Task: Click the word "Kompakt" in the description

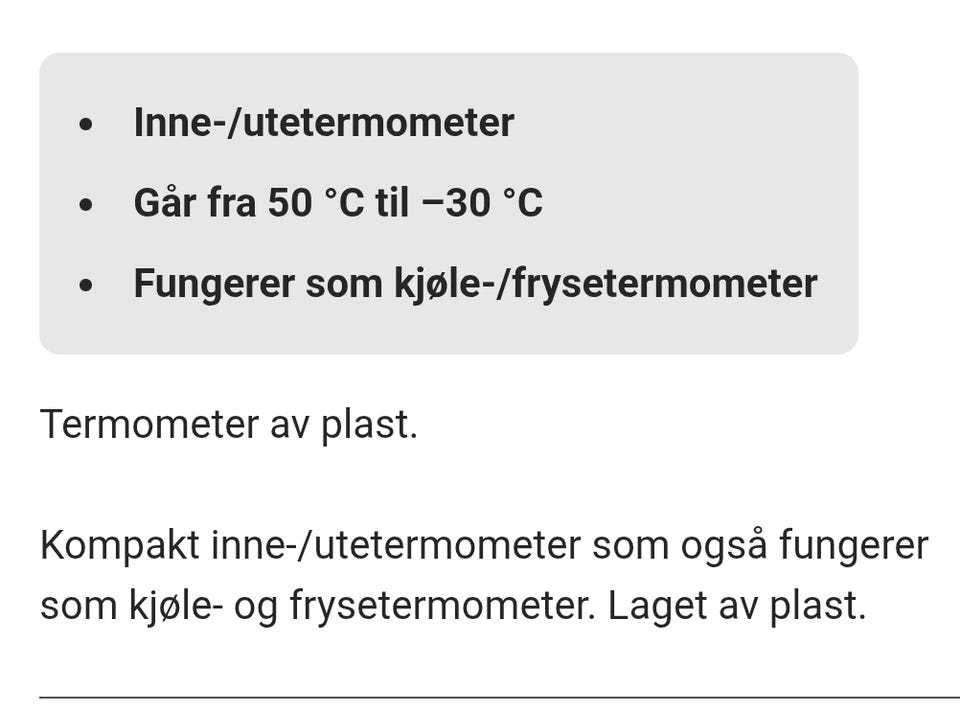Action: [x=120, y=545]
